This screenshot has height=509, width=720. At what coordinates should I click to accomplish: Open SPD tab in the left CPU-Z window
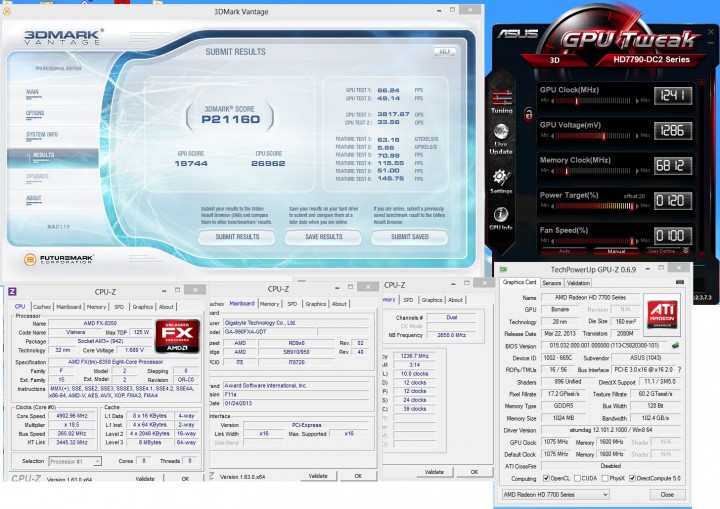pos(119,307)
